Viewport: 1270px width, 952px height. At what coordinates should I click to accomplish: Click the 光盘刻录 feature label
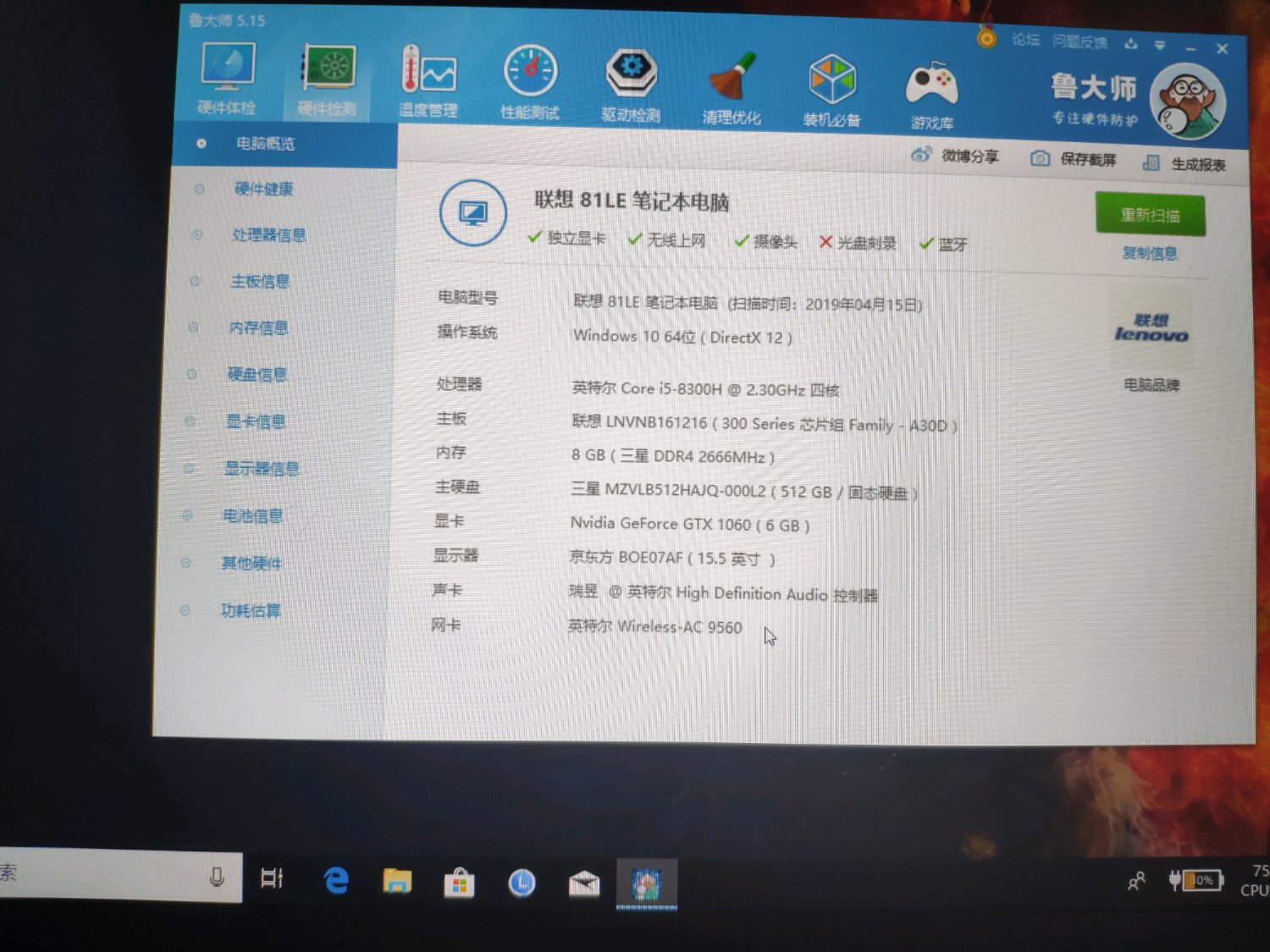867,244
